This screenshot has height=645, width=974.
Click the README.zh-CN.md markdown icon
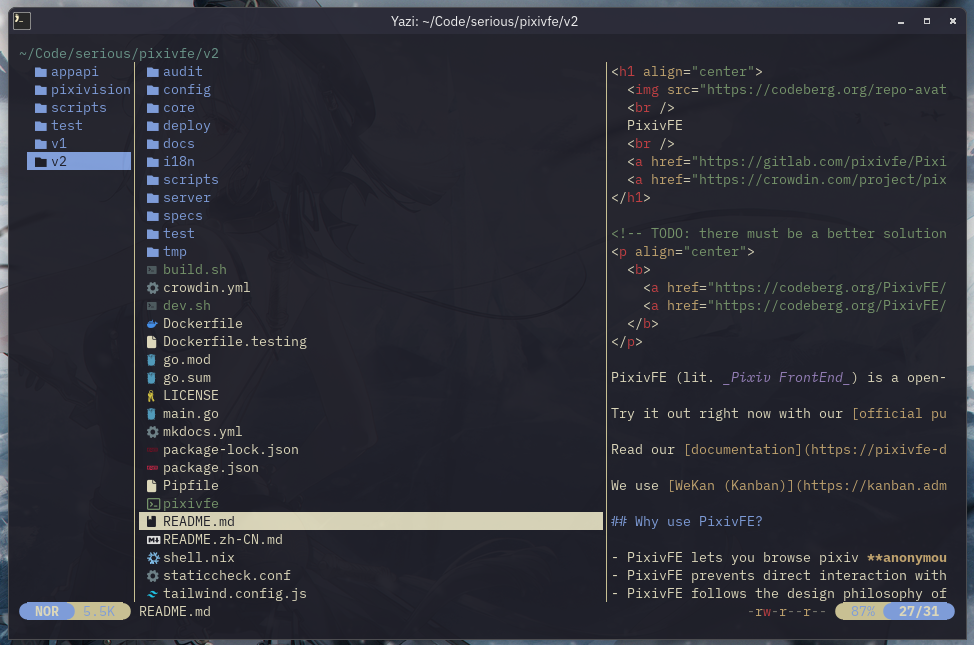pyautogui.click(x=153, y=540)
